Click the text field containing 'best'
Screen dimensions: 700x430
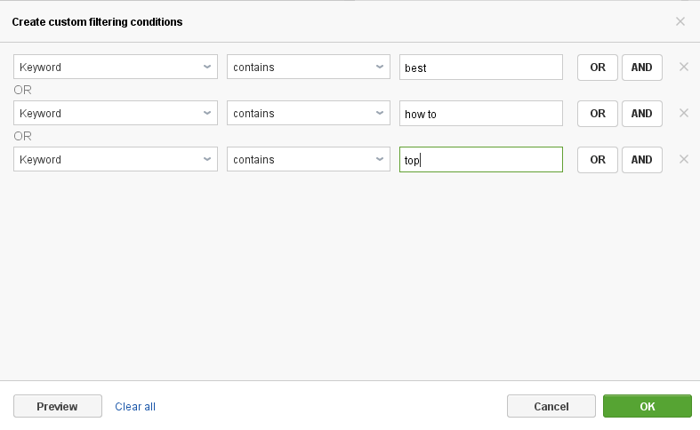coord(480,67)
